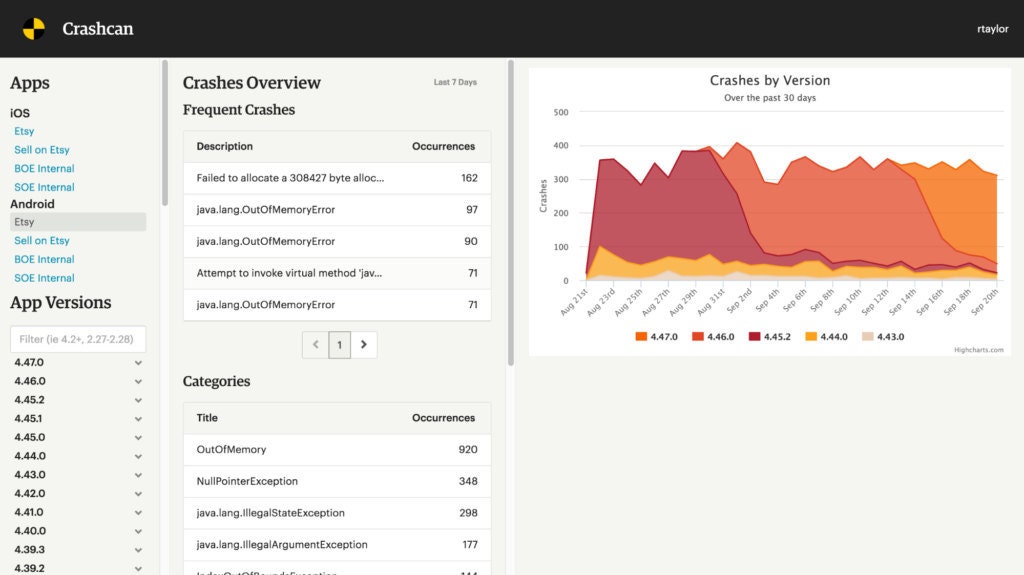Open SOE Internal under Android
Viewport: 1024px width, 575px height.
[x=44, y=278]
